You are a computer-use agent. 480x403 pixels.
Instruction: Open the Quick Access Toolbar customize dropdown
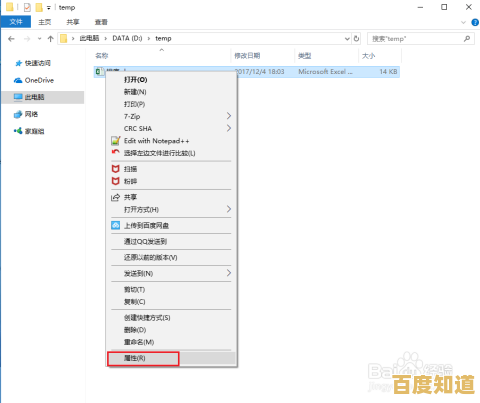49,7
